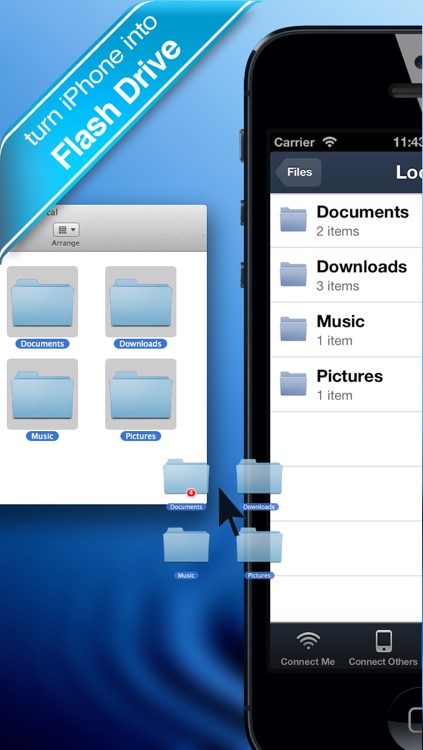The width and height of the screenshot is (423, 750).
Task: Tap the Pictures row title on iPhone
Action: tap(350, 376)
